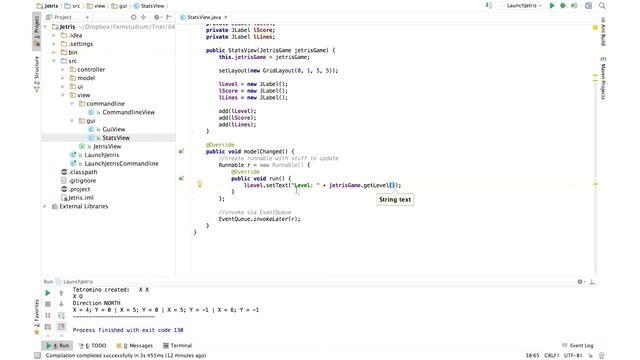Toggle the Structure tool window side tab
Image resolution: width=640 pixels, height=360 pixels.
36,74
